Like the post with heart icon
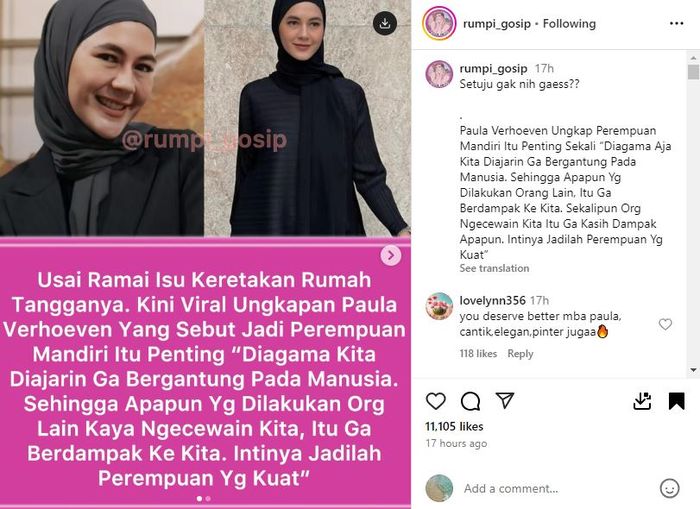 point(436,401)
